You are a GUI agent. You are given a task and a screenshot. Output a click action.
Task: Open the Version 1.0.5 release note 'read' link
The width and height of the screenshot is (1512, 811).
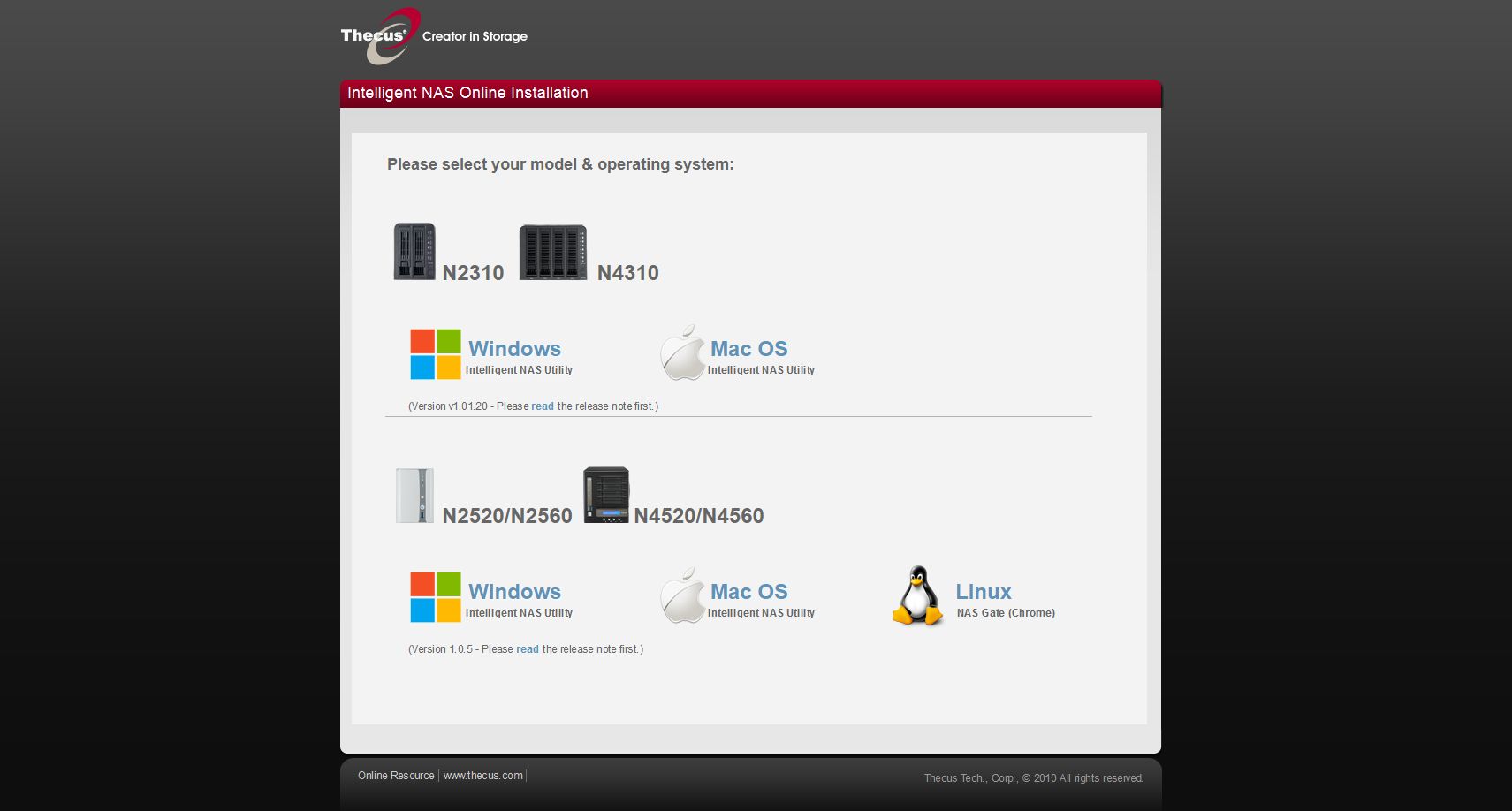tap(528, 649)
